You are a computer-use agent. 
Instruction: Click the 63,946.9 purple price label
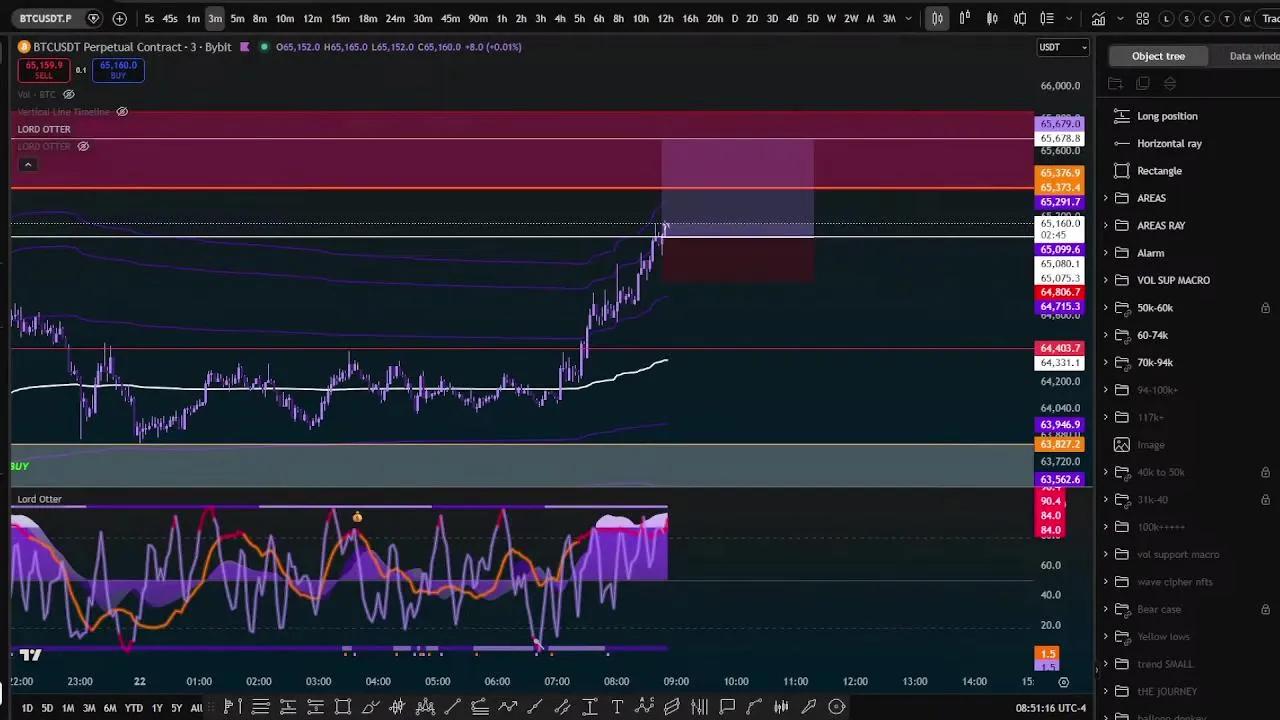1059,425
